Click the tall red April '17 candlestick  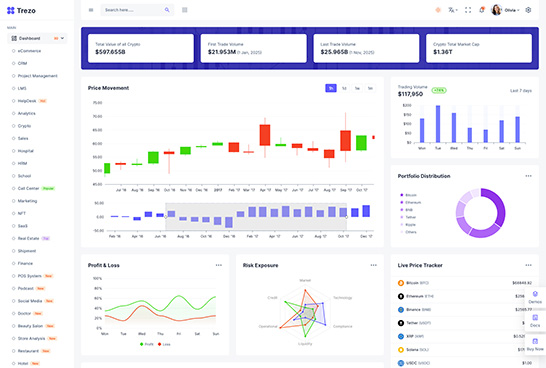[x=265, y=135]
